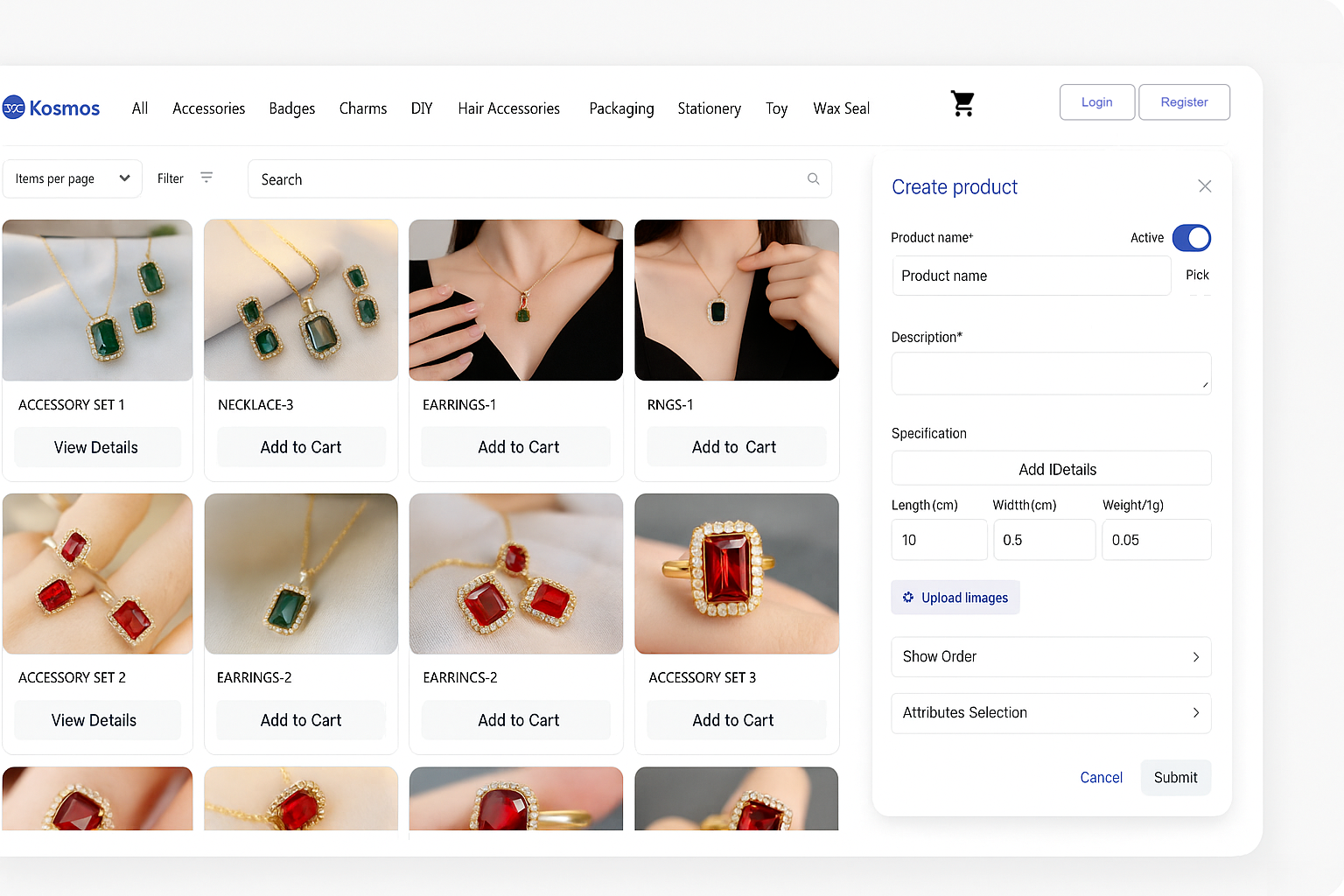Click the filter lines icon
Screen dimensions: 1344x896
click(x=206, y=178)
